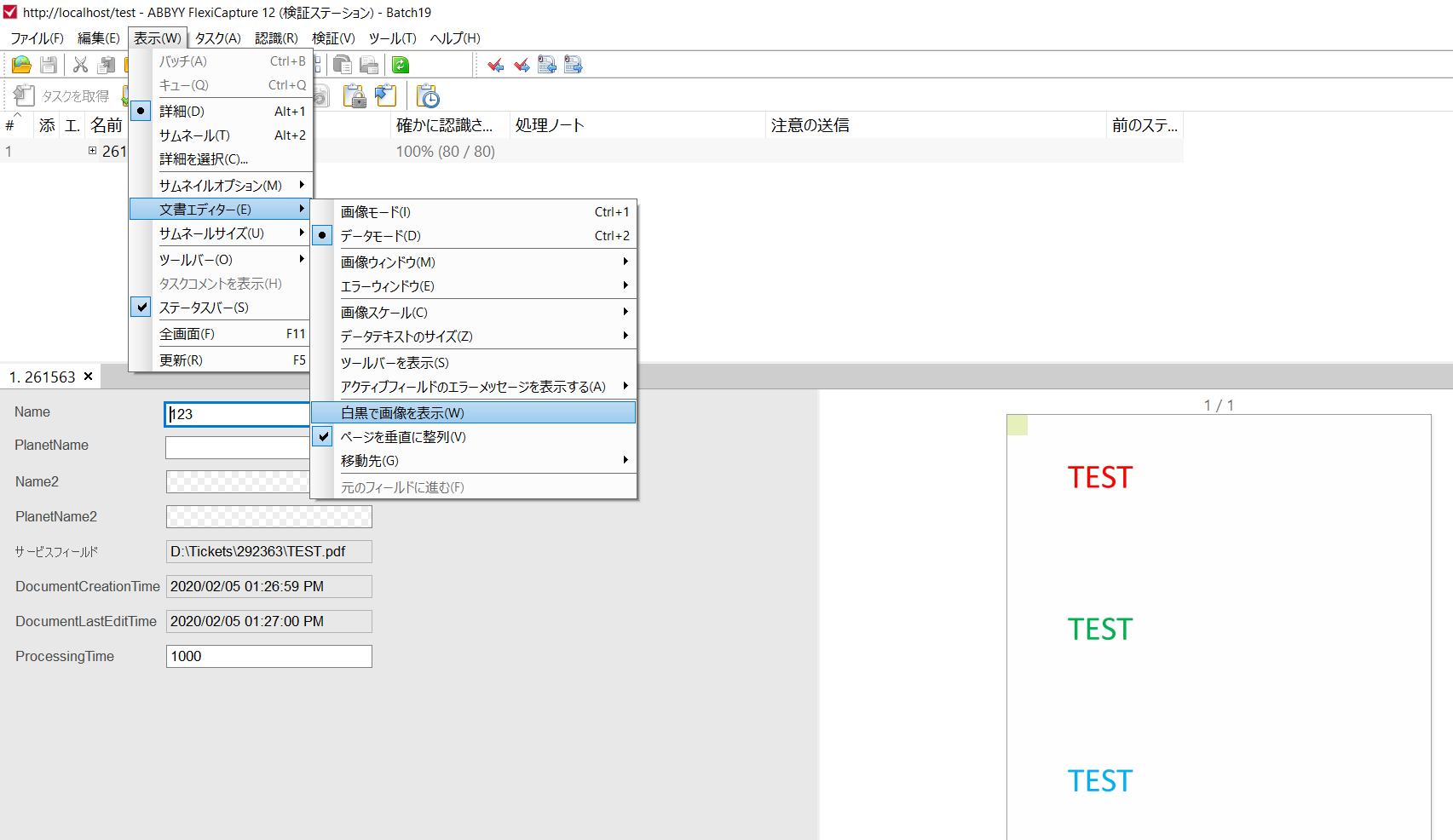Click the red TEST text in document

[x=1099, y=477]
